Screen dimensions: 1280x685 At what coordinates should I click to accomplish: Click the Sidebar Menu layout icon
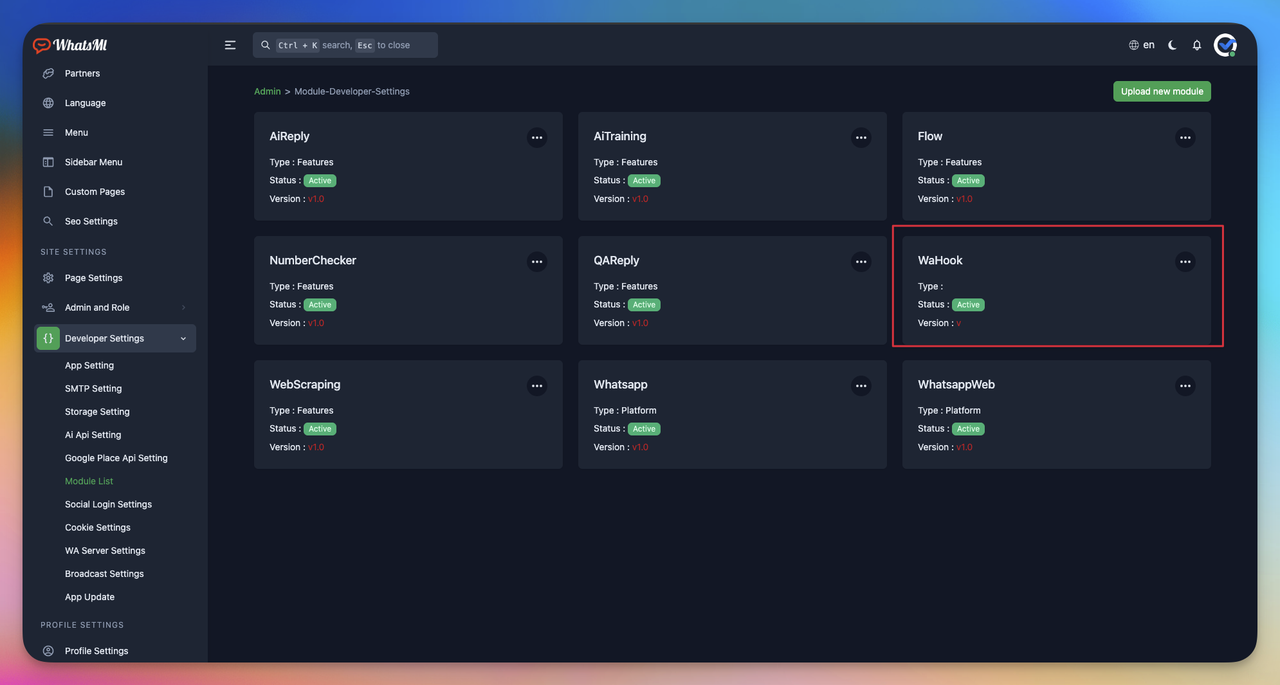coord(48,162)
